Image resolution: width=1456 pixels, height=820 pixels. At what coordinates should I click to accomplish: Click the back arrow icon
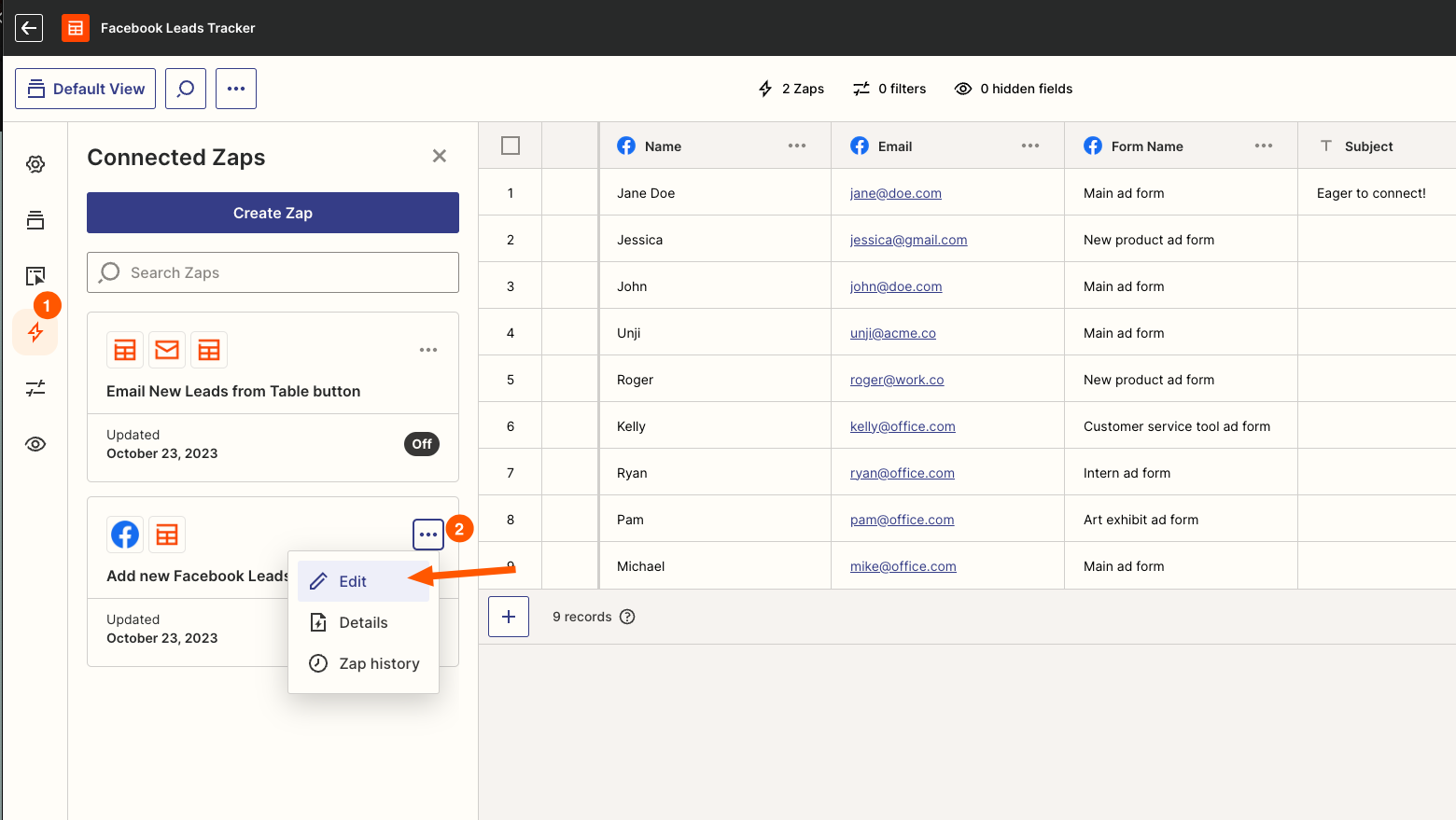point(29,28)
